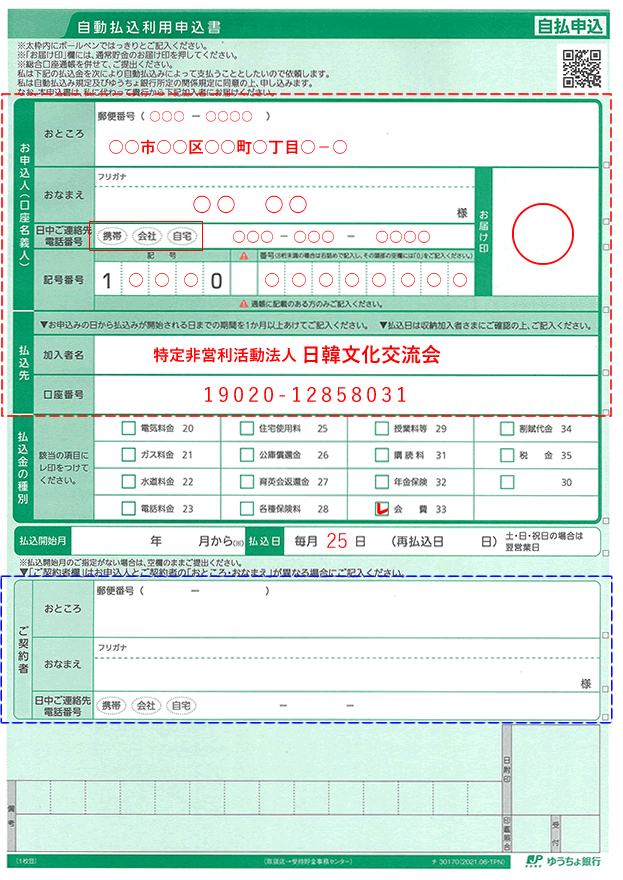Image resolution: width=623 pixels, height=880 pixels.
Task: Tick the 電話料金 23 checkbox
Action: [129, 508]
